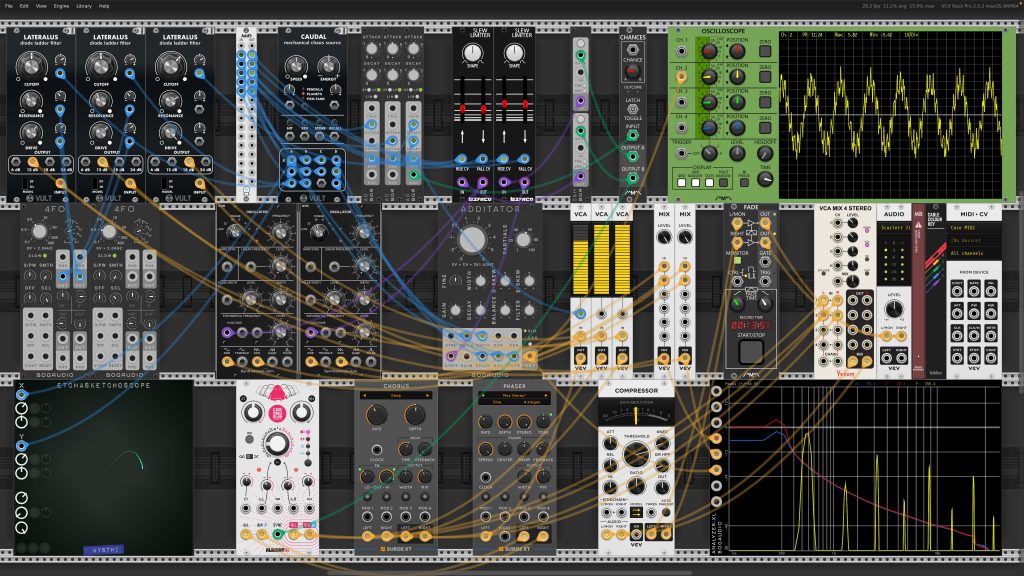Click the ADDITATOR large frequency knob
Screen dimensions: 1024x576
472,240
